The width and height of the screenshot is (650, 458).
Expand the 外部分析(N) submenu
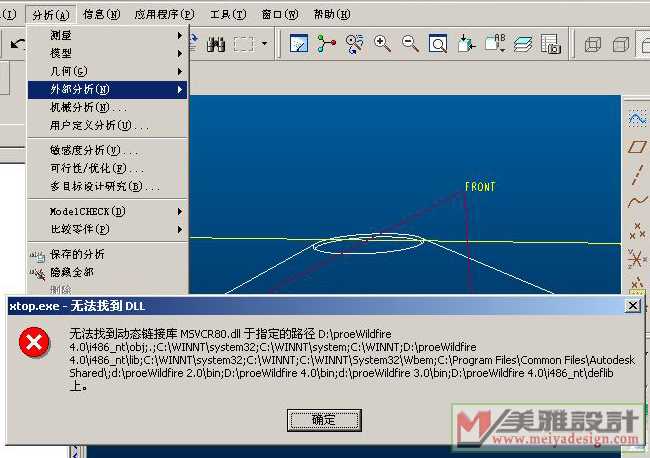pos(108,90)
